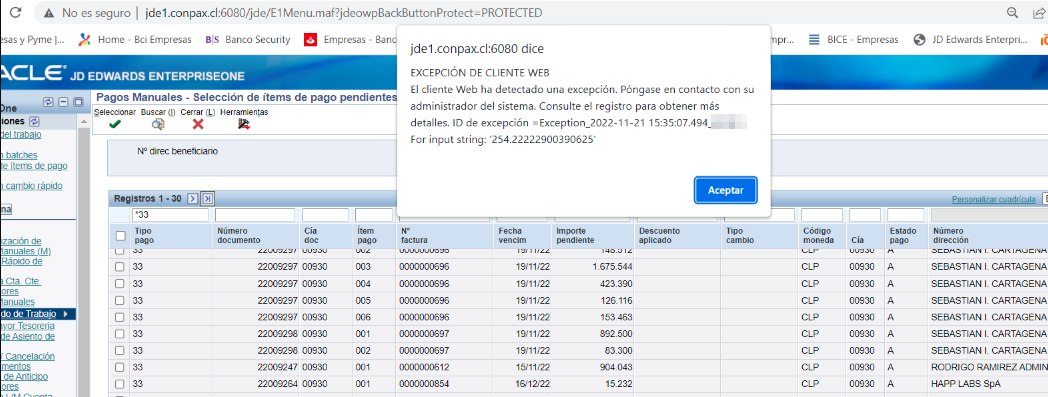Click the red Cerrar X icon
1048x397 pixels.
pos(198,124)
